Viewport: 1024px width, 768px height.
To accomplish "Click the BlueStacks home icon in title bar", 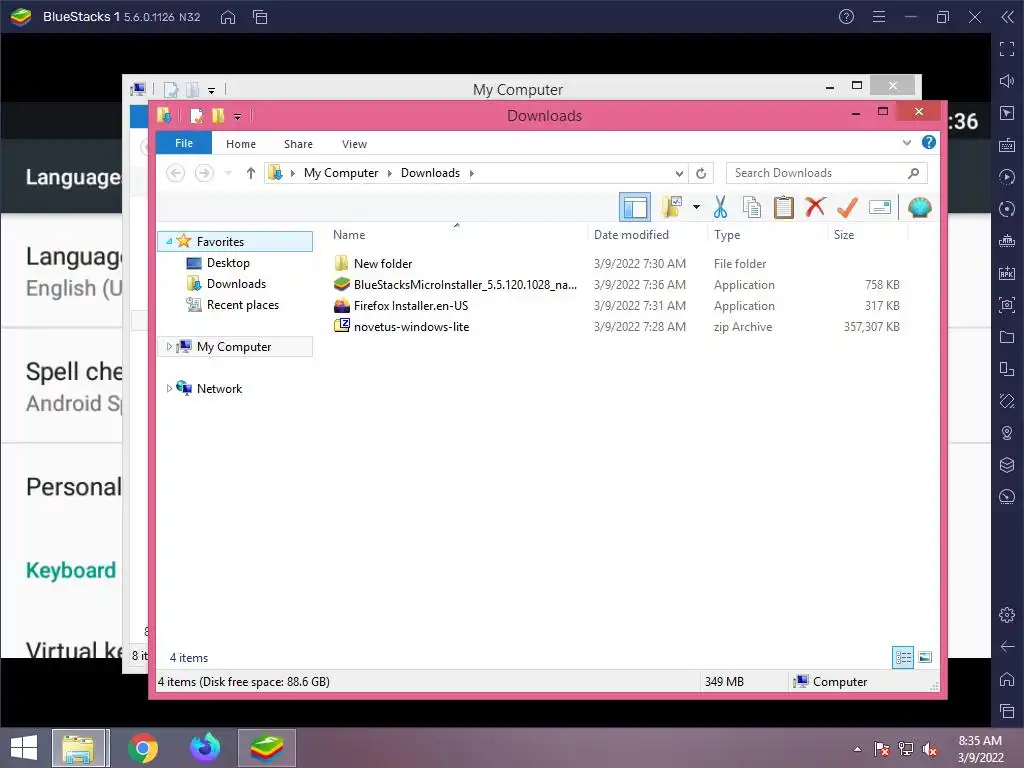I will (228, 17).
